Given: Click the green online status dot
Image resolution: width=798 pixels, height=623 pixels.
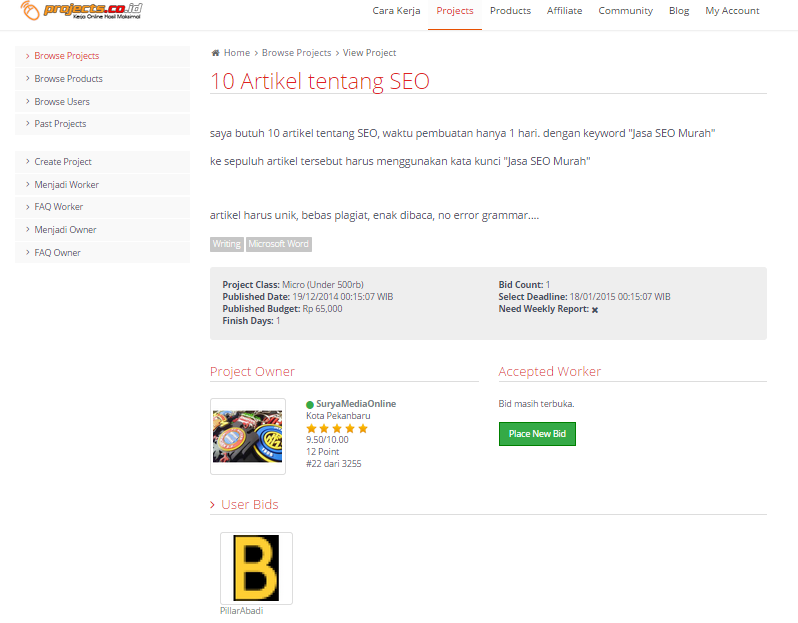Looking at the screenshot, I should (310, 405).
